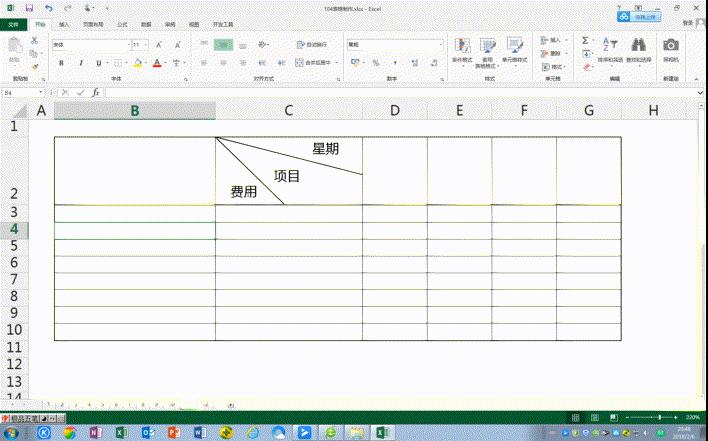Expand the Name Box dropdown arrow
Image resolution: width=708 pixels, height=441 pixels.
coord(41,93)
